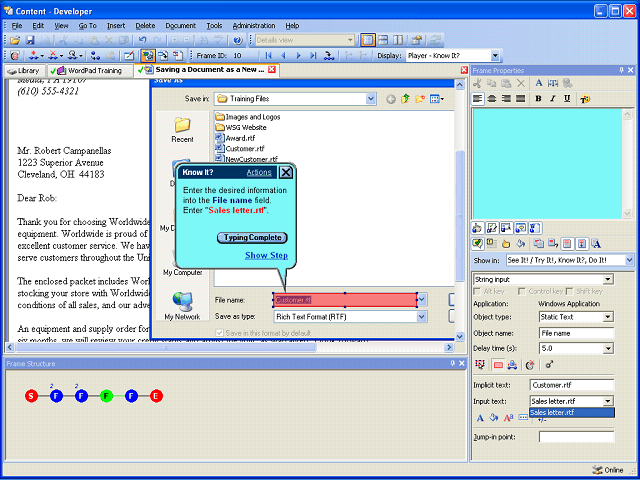Toggle the Shift key checkbox
The width and height of the screenshot is (640, 480).
click(x=569, y=291)
